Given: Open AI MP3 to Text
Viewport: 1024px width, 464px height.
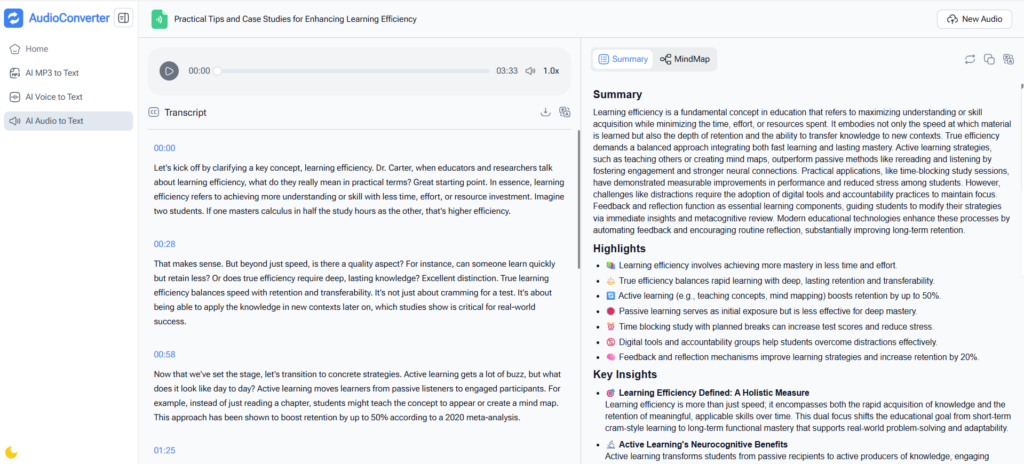Looking at the screenshot, I should click(x=53, y=72).
